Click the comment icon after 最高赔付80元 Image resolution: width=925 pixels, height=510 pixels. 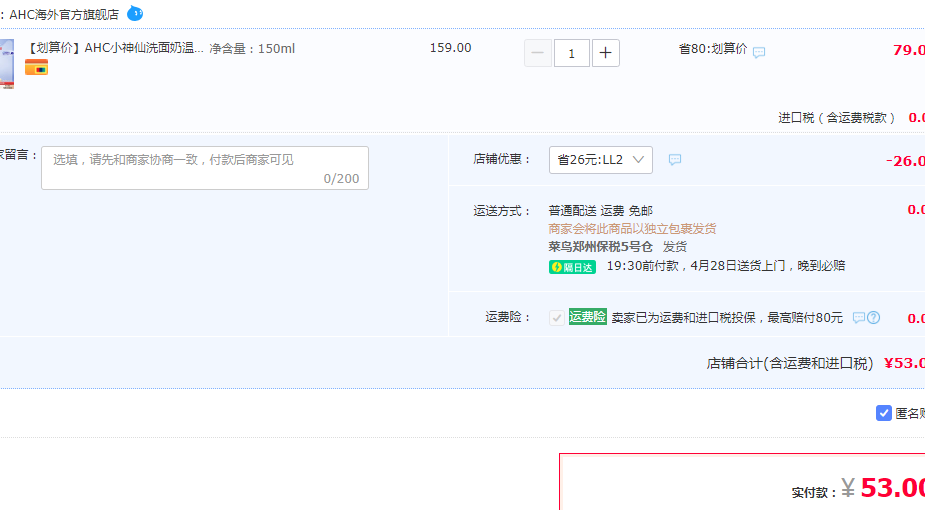click(x=859, y=318)
